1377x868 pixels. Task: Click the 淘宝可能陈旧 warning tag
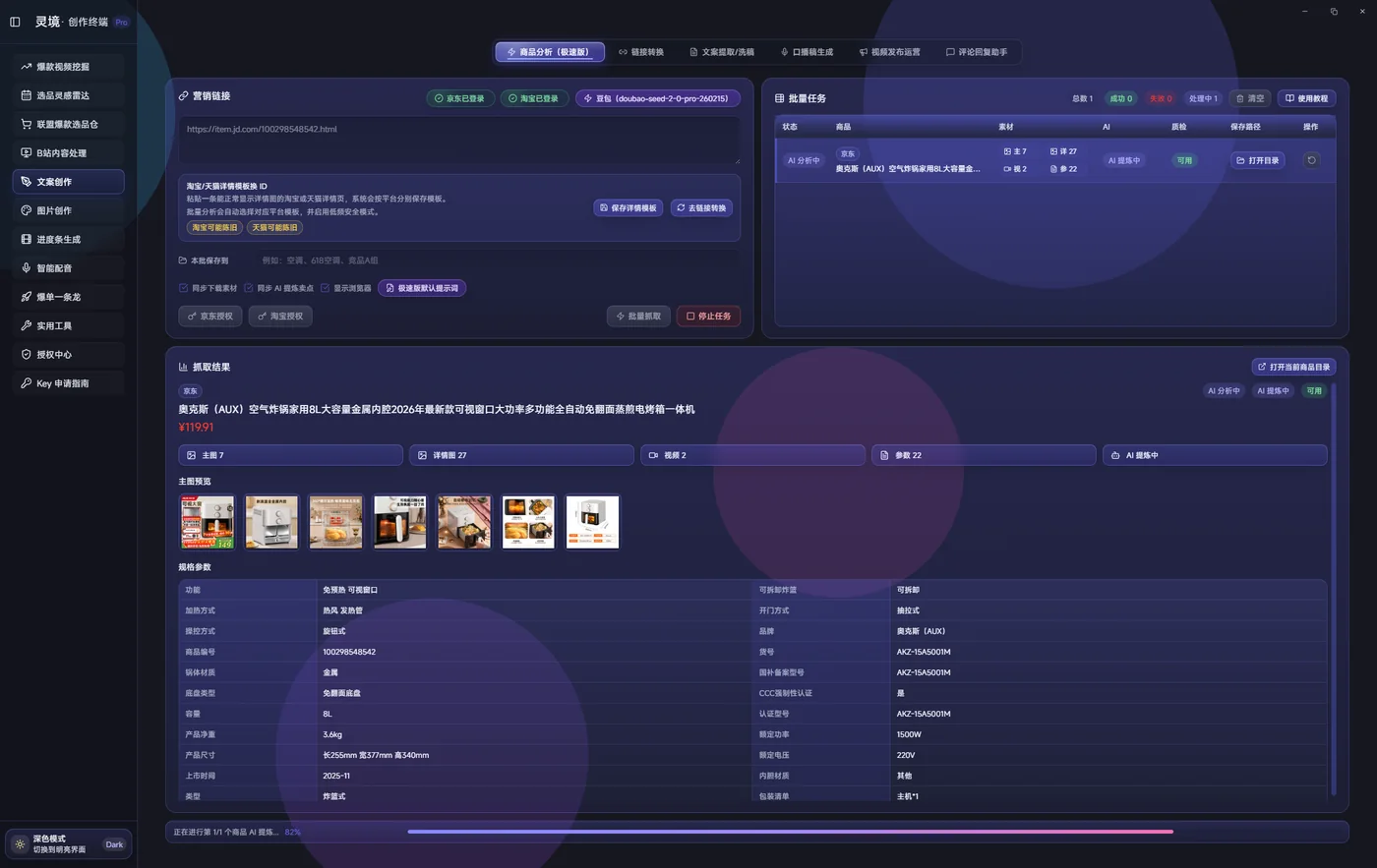[x=214, y=227]
